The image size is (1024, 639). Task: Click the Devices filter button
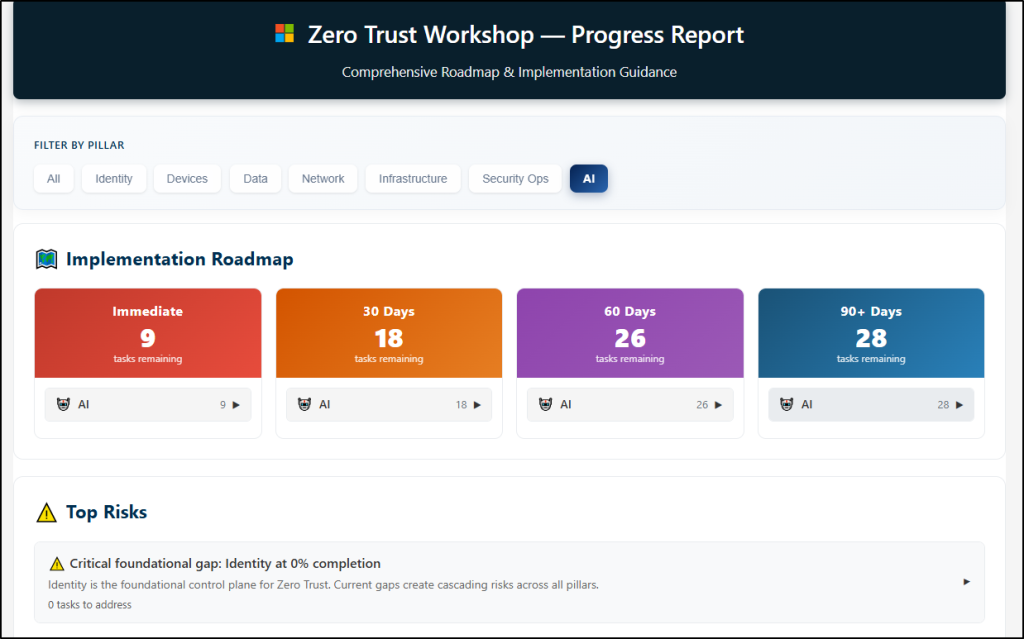pos(187,178)
